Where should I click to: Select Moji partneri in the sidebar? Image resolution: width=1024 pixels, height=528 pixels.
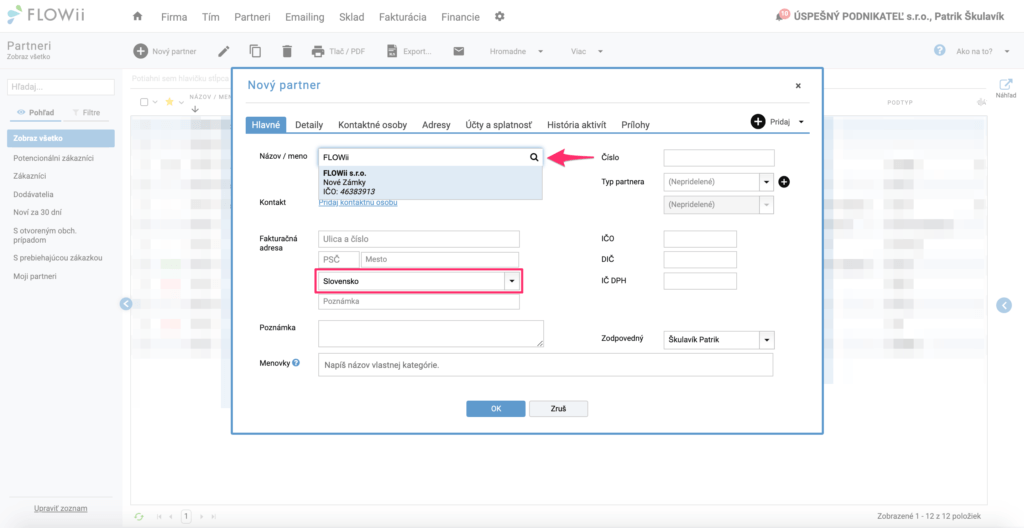click(x=35, y=276)
